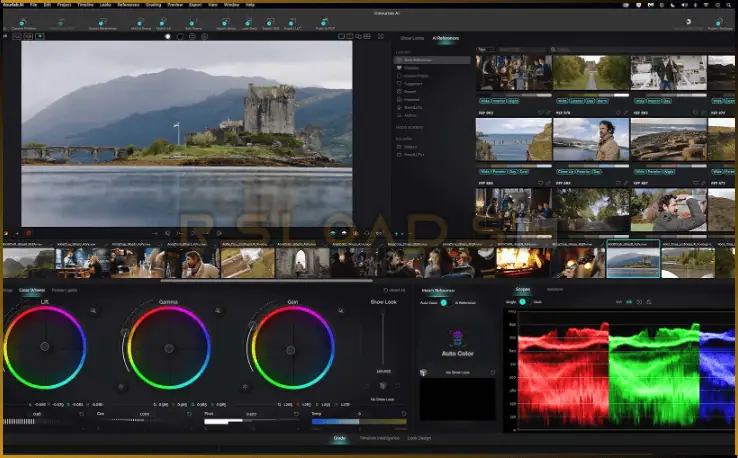The height and width of the screenshot is (458, 738).
Task: Favorite the REF 078 reference with heart
Action: [618, 113]
